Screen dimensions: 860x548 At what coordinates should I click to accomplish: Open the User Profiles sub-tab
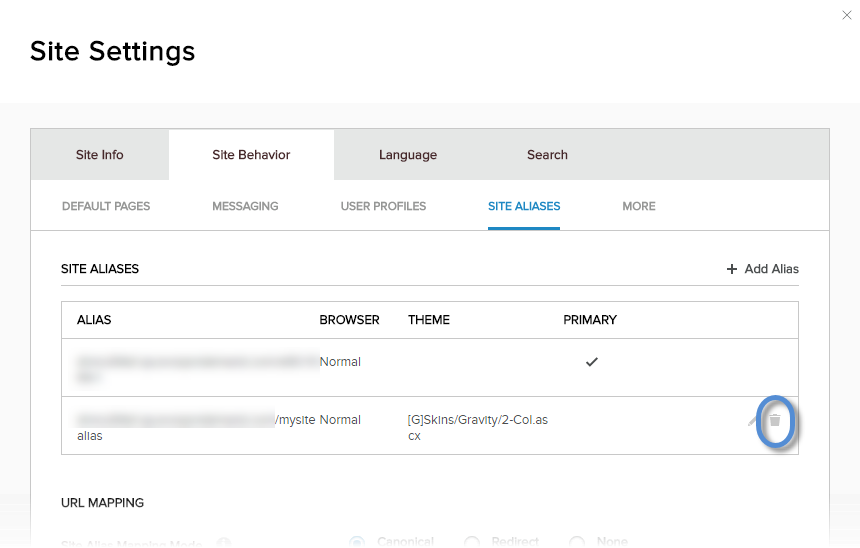pos(383,206)
